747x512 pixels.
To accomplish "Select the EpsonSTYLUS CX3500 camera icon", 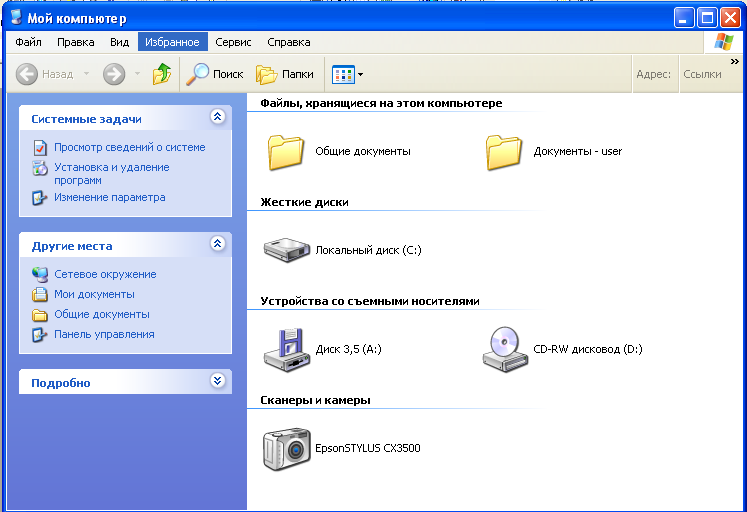I will pos(287,449).
